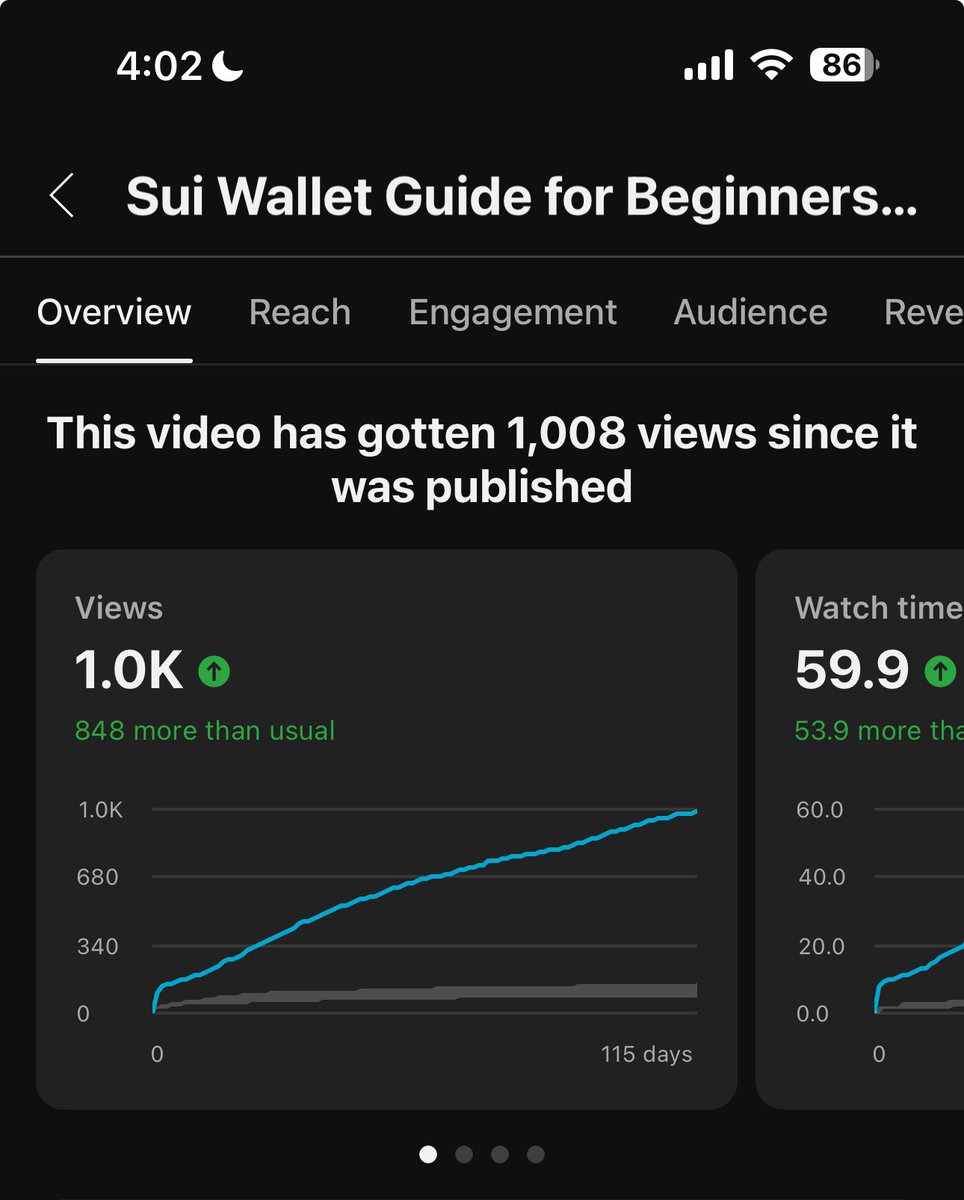The height and width of the screenshot is (1200, 964).
Task: Tap the 4:02 clock in status bar
Action: (159, 66)
